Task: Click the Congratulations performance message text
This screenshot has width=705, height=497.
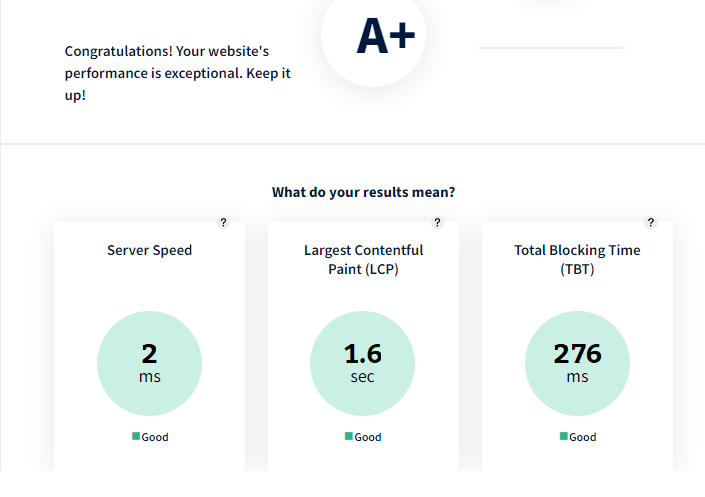Action: tap(178, 73)
